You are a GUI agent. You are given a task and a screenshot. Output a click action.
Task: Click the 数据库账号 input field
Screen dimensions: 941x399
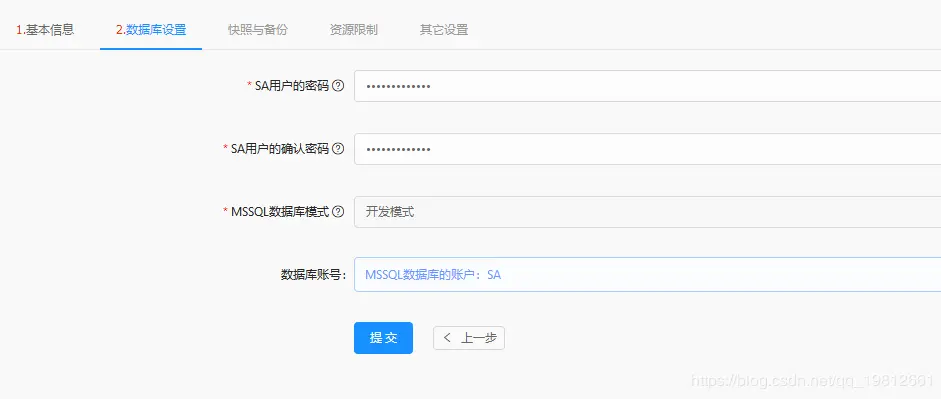point(648,275)
